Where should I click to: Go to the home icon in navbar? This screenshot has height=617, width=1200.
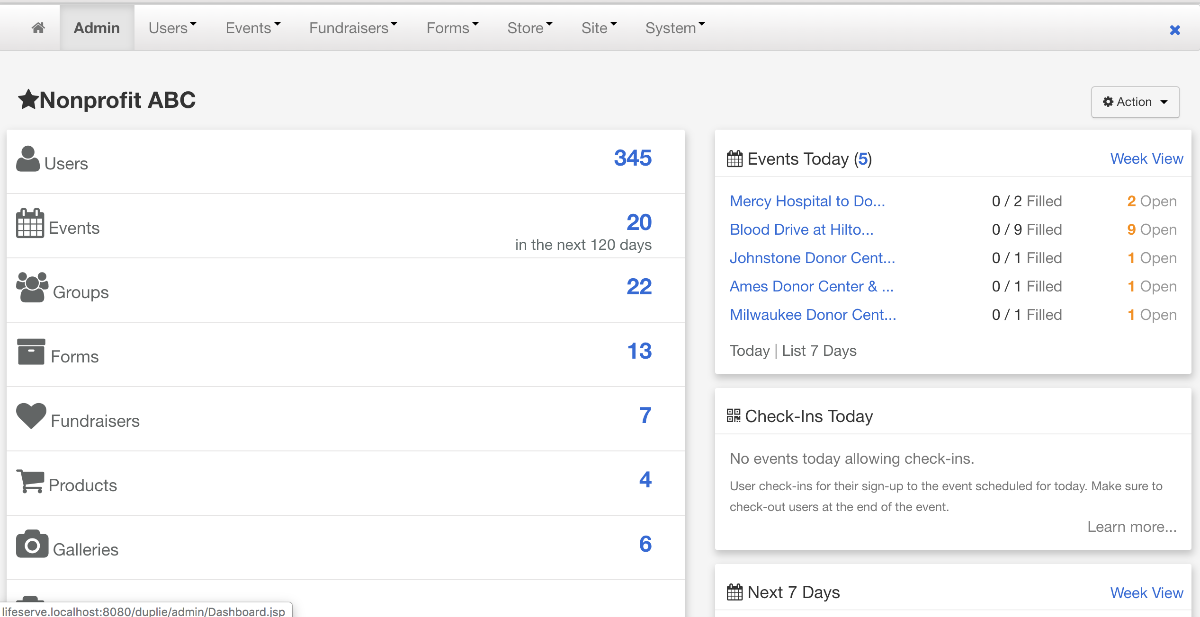pyautogui.click(x=38, y=28)
